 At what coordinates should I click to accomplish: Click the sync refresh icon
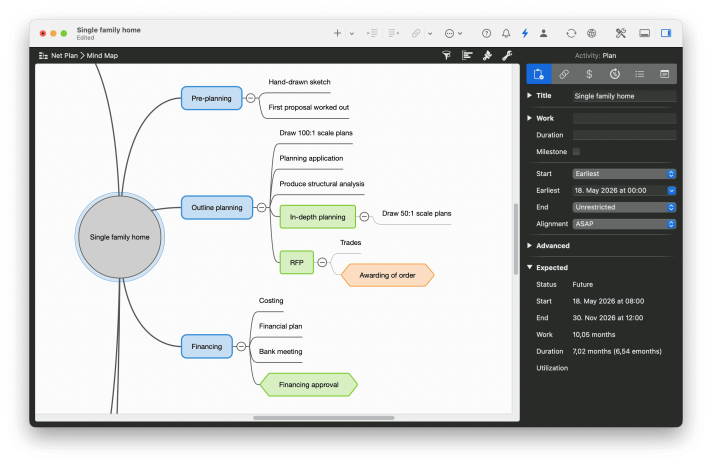[571, 33]
